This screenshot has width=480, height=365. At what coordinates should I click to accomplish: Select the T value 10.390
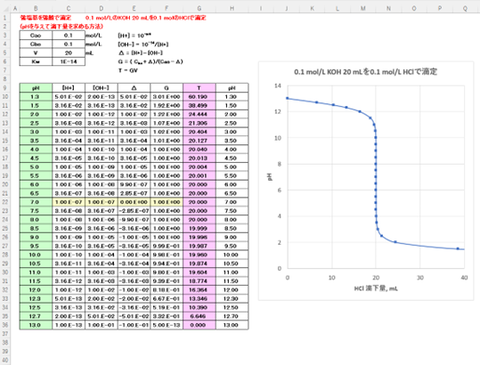point(199,307)
